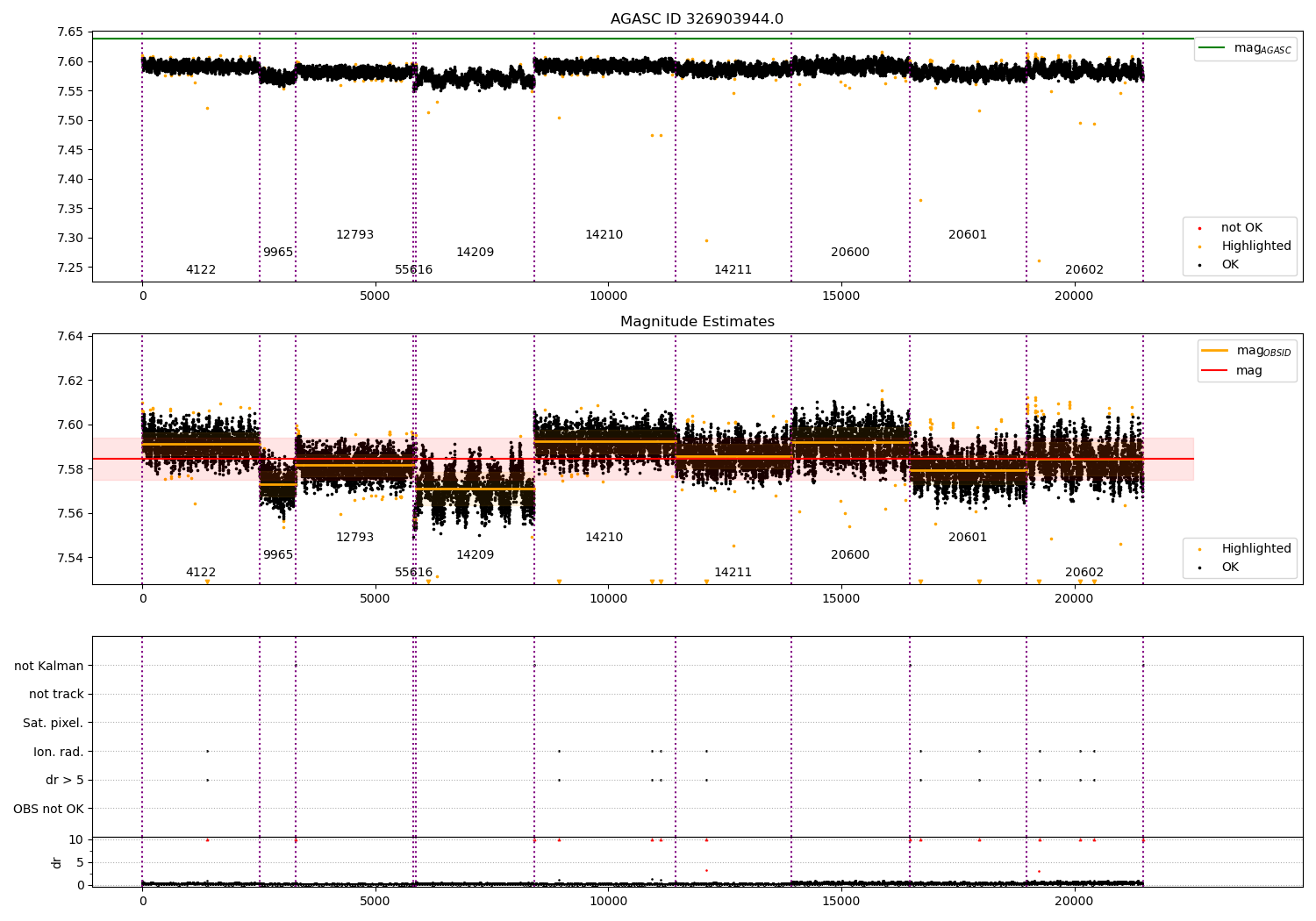Screen dimensions: 1316x921
Task: Click y-axis tick 7.58 in Magnitude Estimates plot
Action: click(69, 469)
